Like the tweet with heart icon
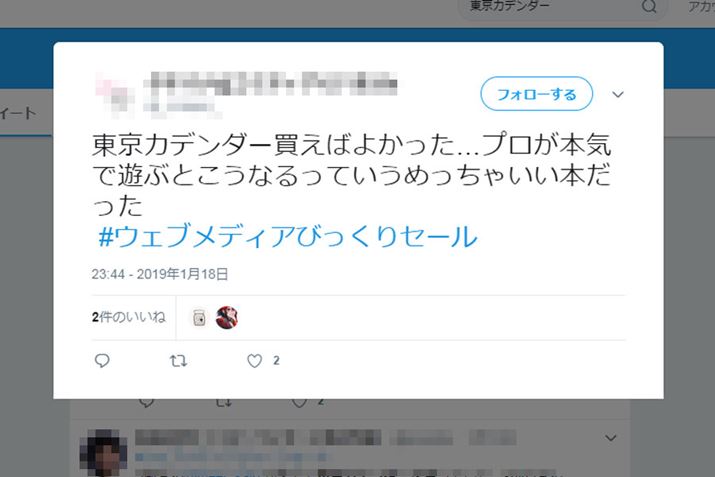 254,361
